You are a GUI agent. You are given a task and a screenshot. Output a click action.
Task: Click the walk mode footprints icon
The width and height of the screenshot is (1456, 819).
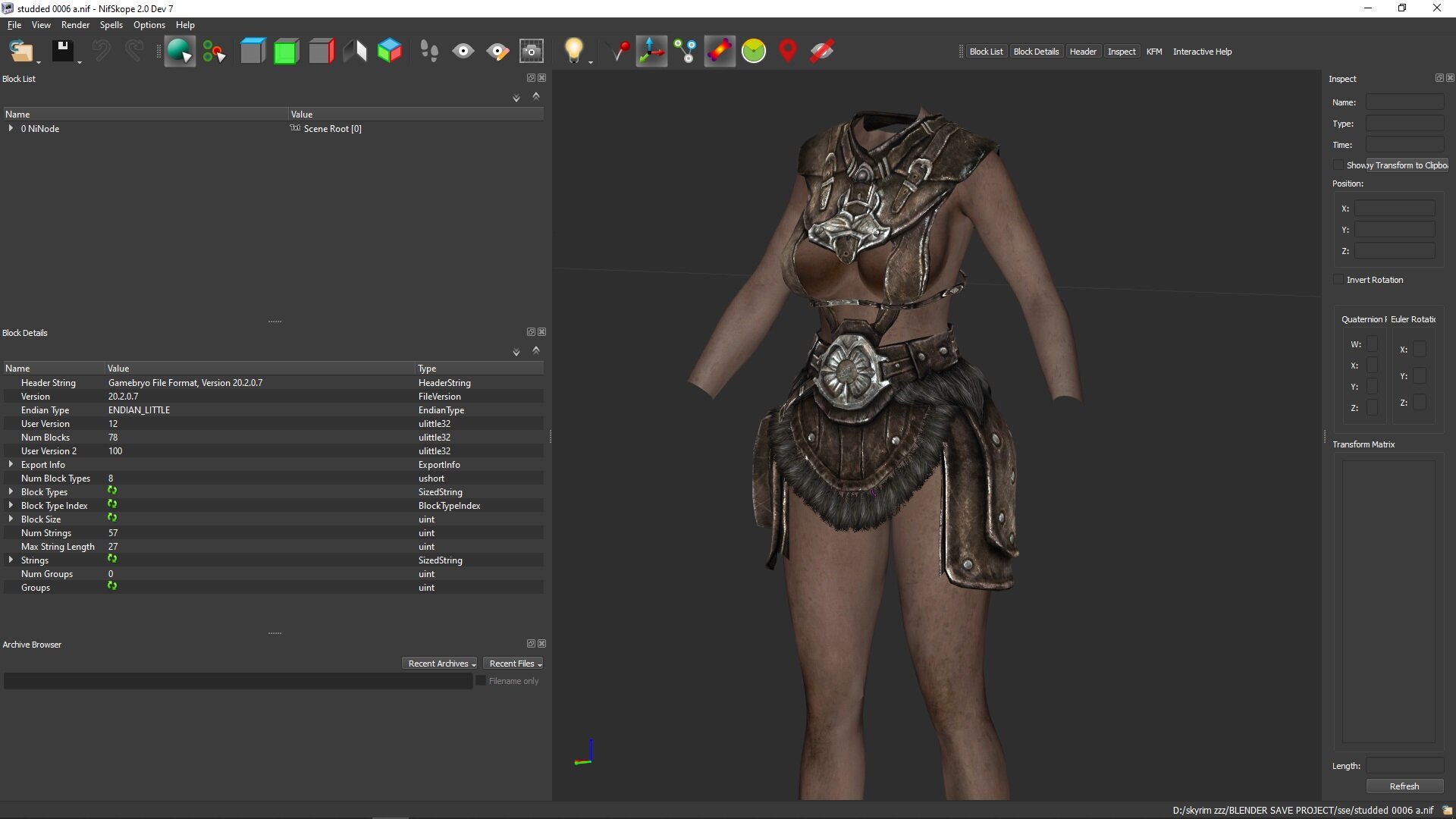(x=429, y=52)
